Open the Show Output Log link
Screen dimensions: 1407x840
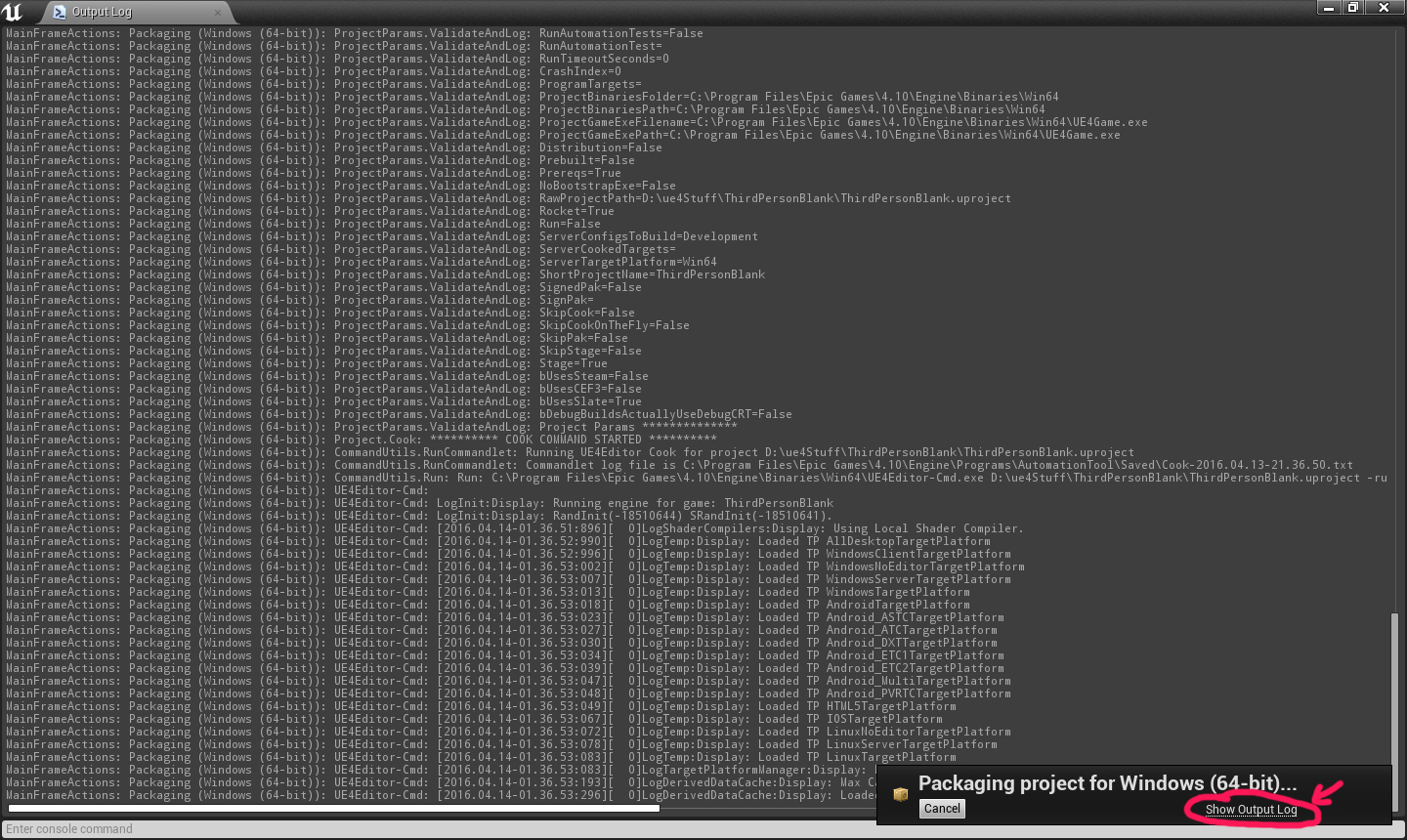click(x=1251, y=810)
